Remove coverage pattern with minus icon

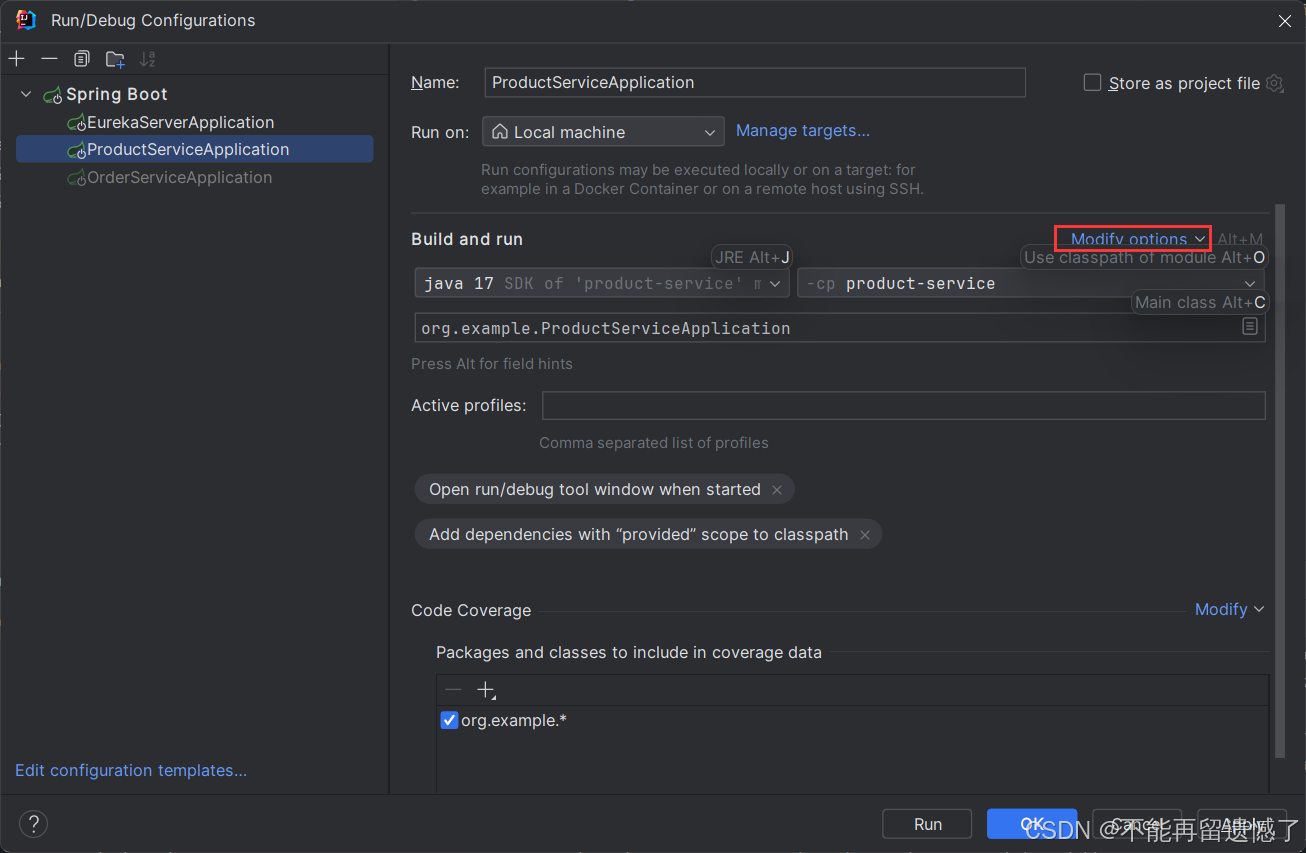click(x=453, y=690)
